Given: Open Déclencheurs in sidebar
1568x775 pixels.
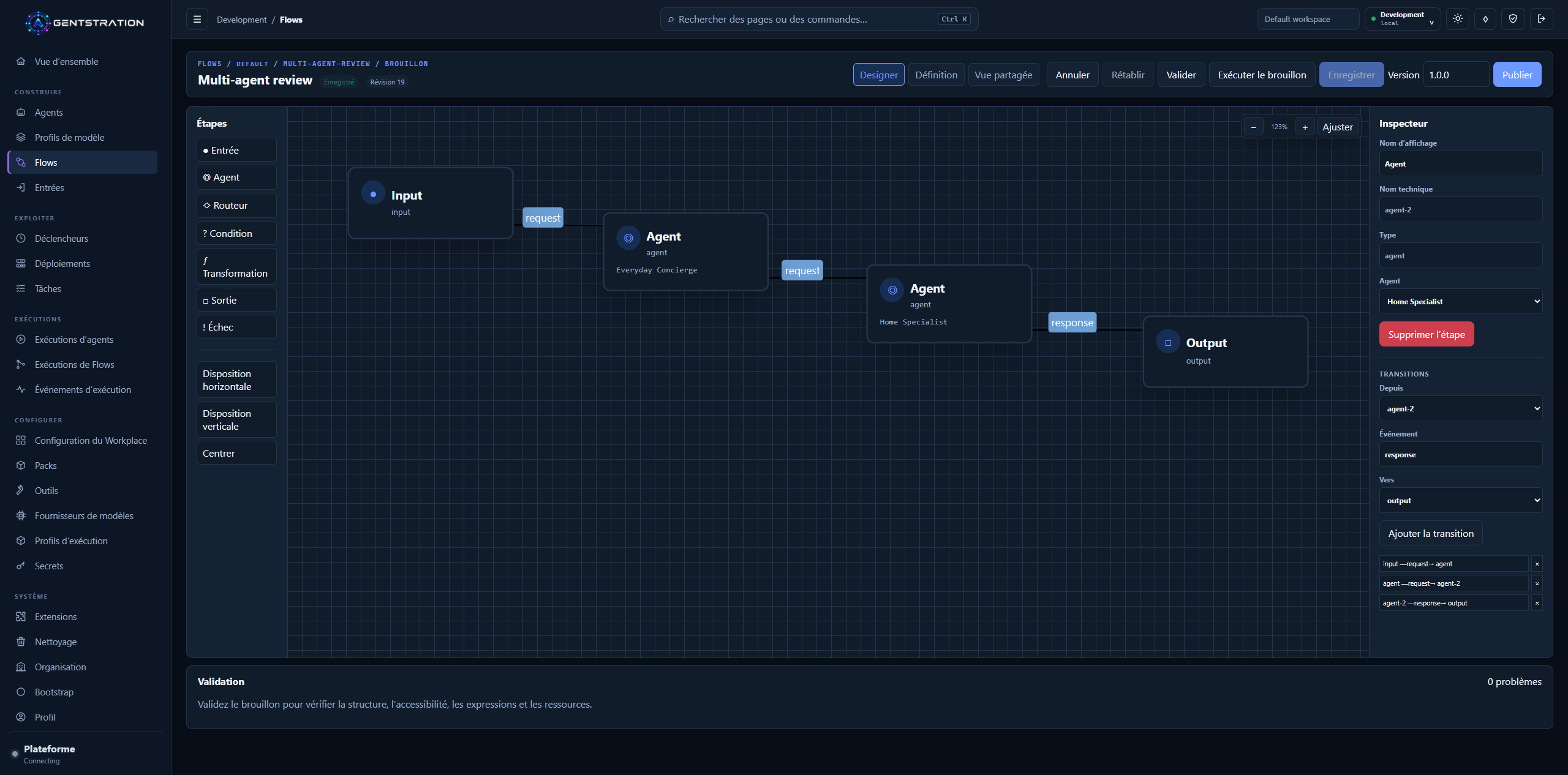Looking at the screenshot, I should coord(82,238).
